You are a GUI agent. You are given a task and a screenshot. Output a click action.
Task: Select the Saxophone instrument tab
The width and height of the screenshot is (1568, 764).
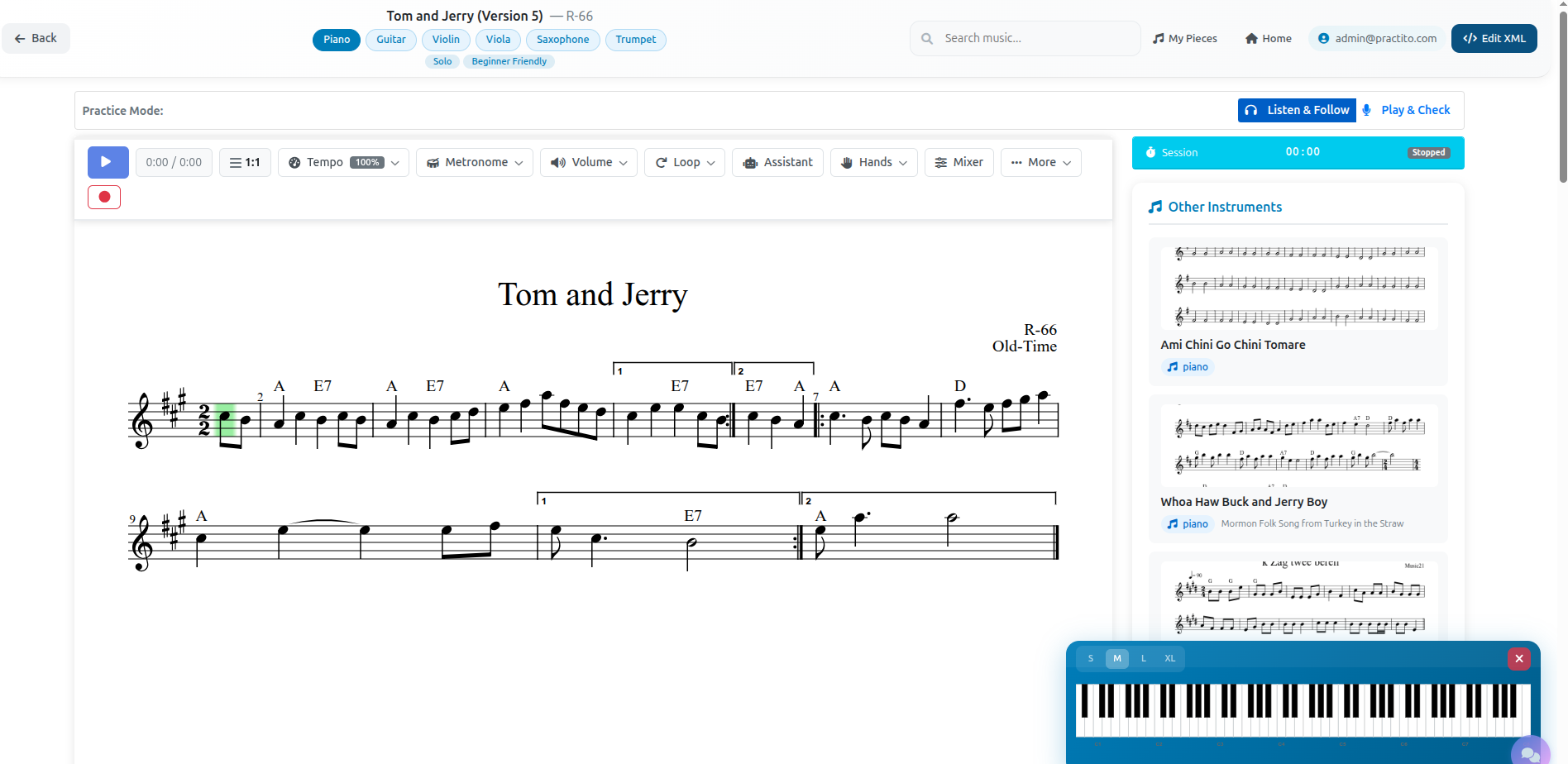(x=562, y=39)
